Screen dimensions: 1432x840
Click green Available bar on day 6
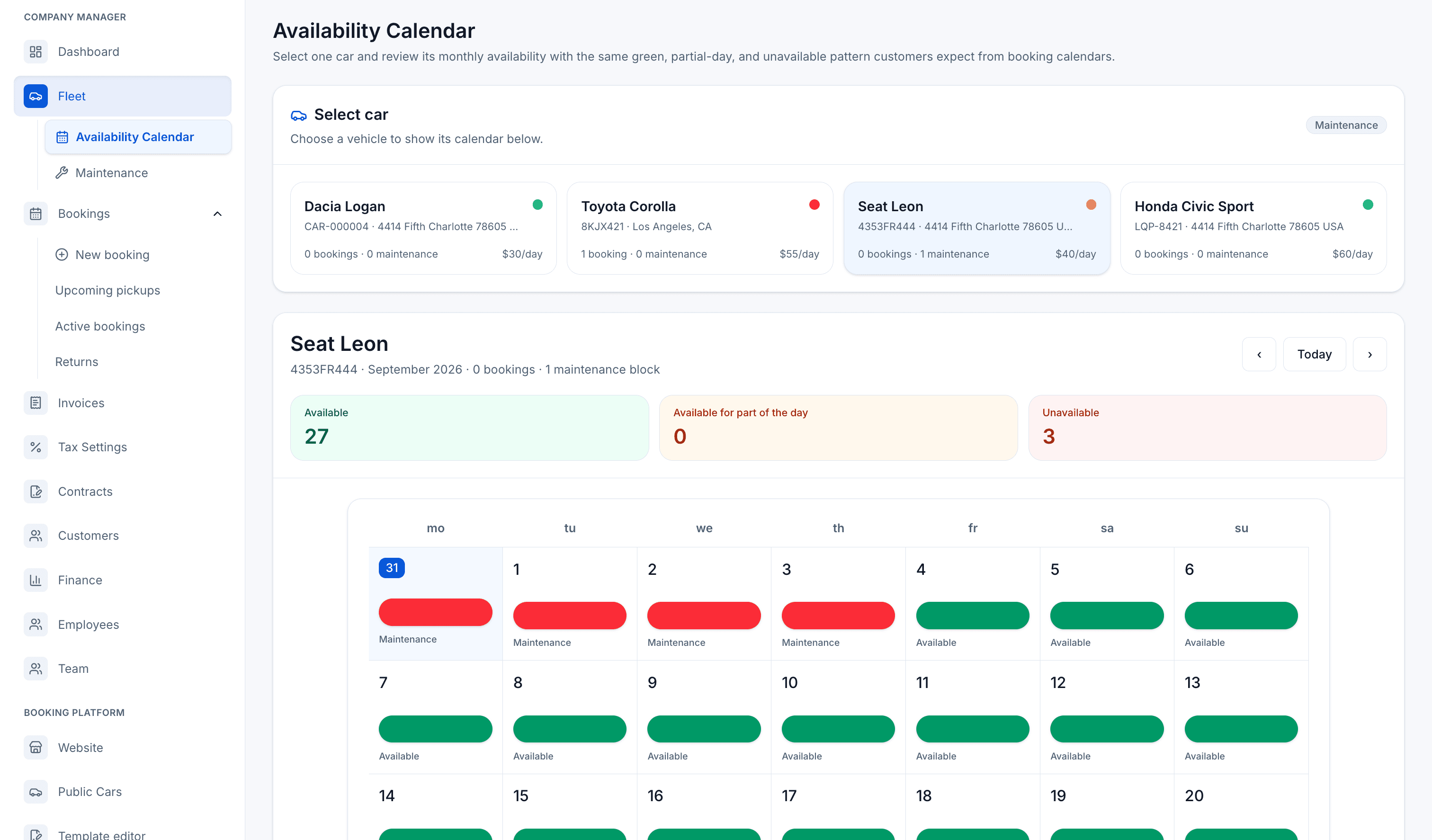1241,616
